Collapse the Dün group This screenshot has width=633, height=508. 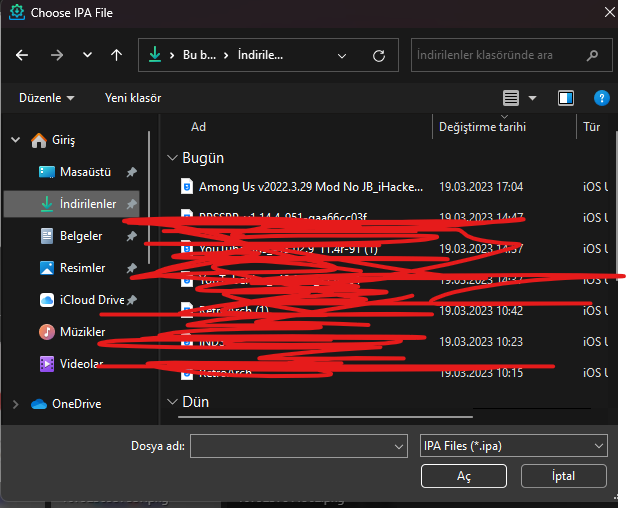[x=172, y=402]
